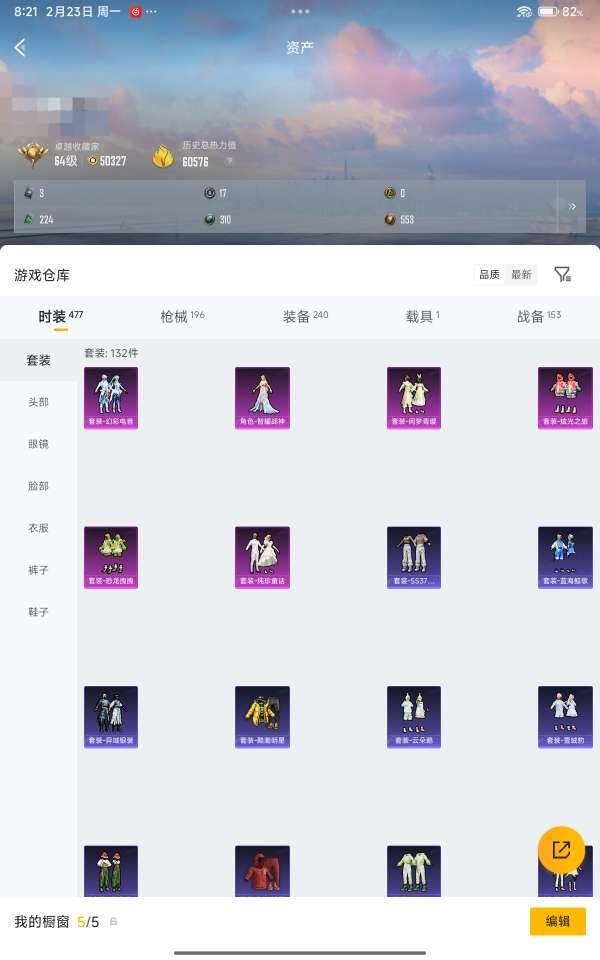Open the 套装-云朵鹅 outfit thumbnail
The height and width of the screenshot is (960, 600).
[414, 717]
